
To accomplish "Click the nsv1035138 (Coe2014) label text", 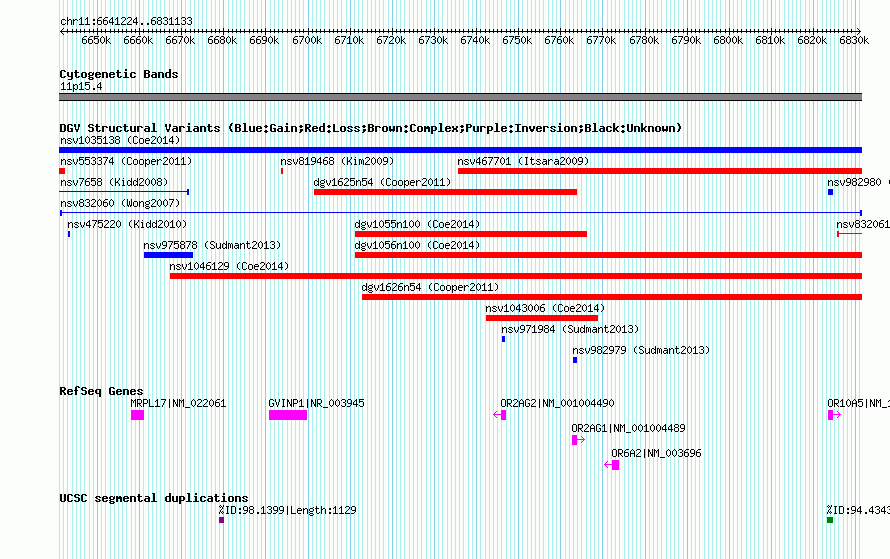I will point(120,140).
